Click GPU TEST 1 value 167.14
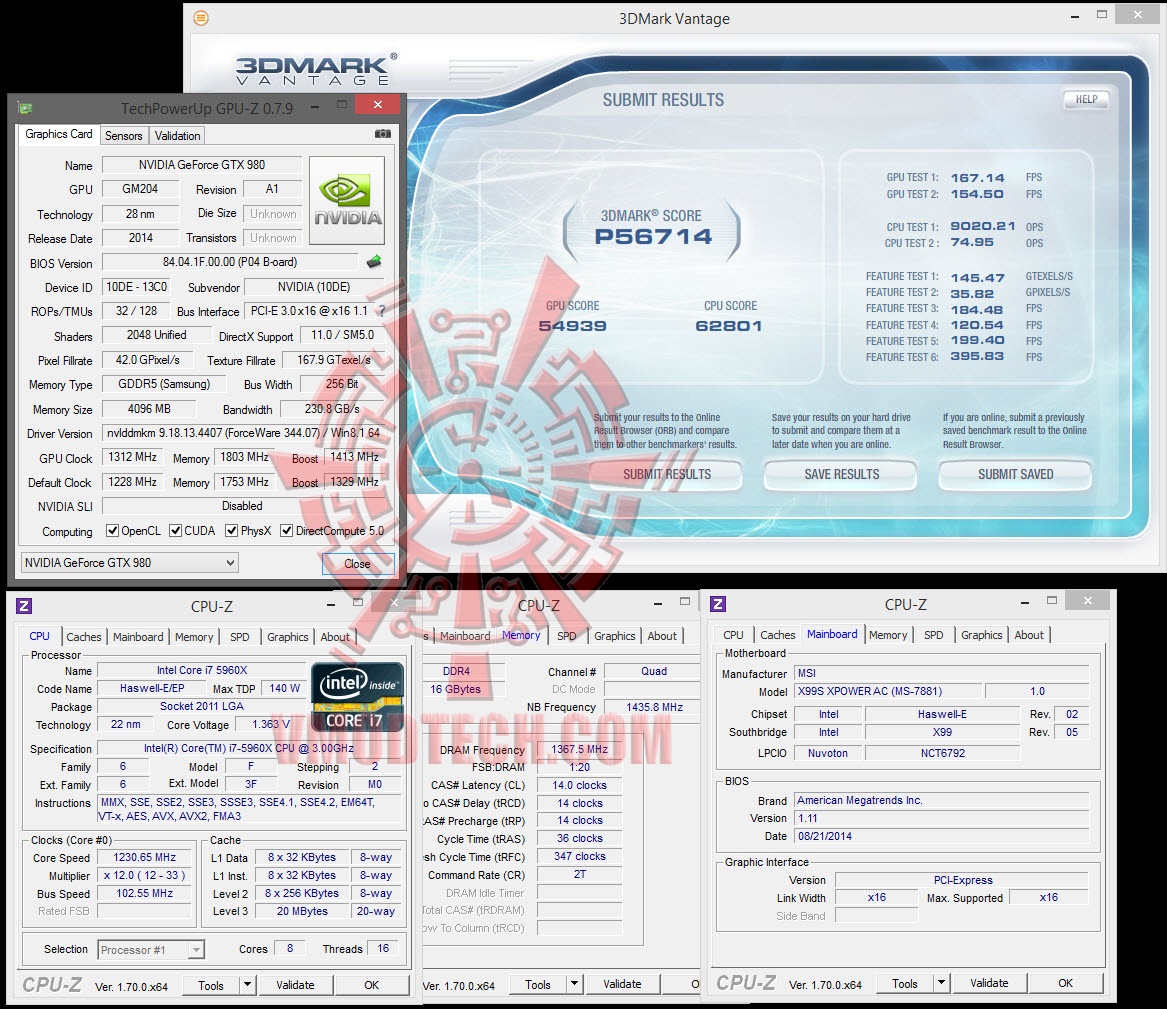1167x1009 pixels. pos(977,178)
